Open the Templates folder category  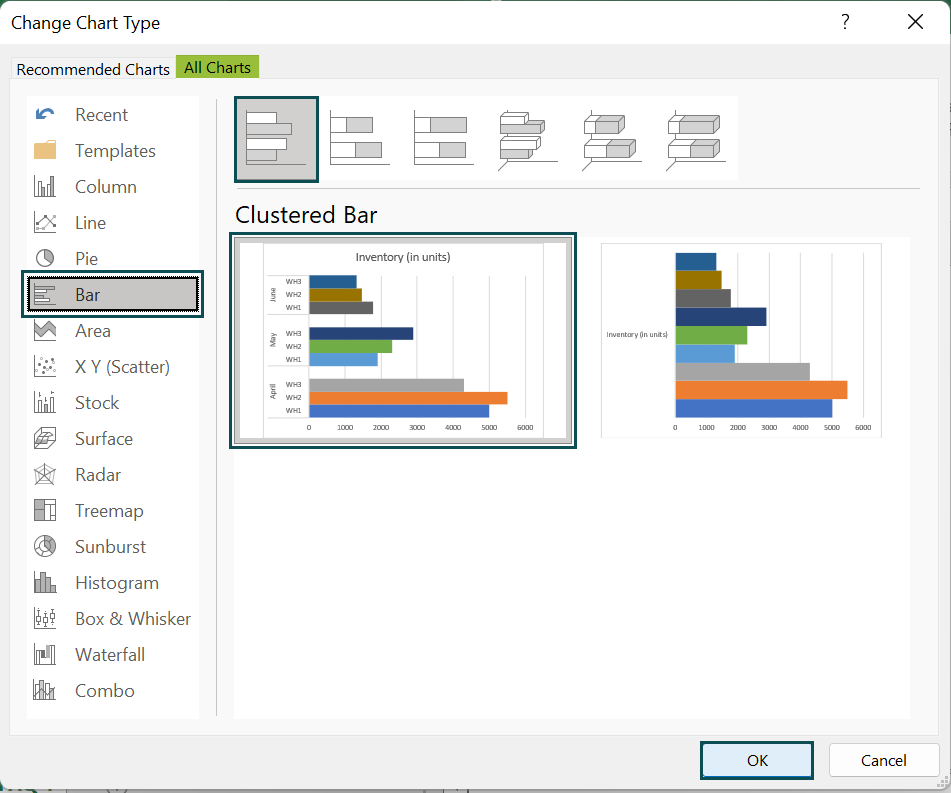point(113,150)
